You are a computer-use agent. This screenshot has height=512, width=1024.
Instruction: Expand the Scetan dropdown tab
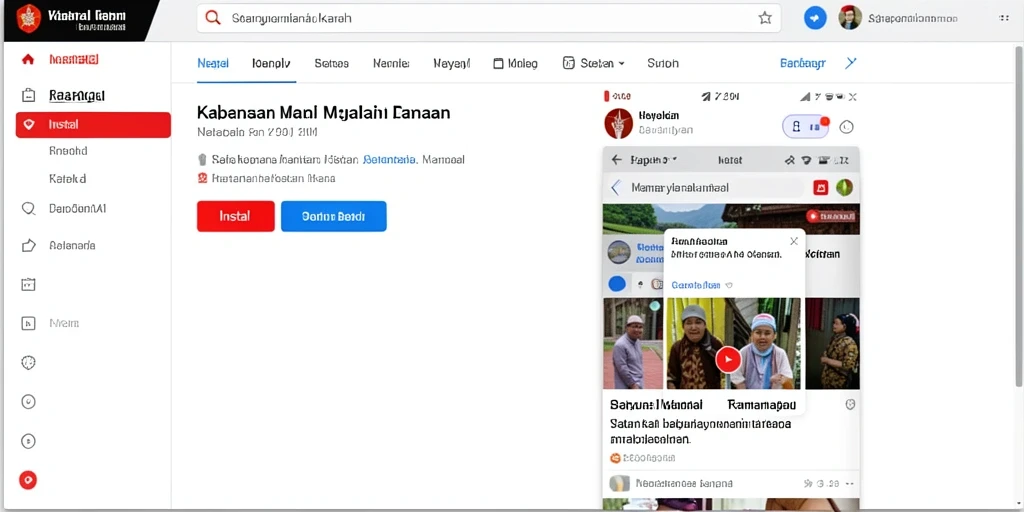(594, 63)
